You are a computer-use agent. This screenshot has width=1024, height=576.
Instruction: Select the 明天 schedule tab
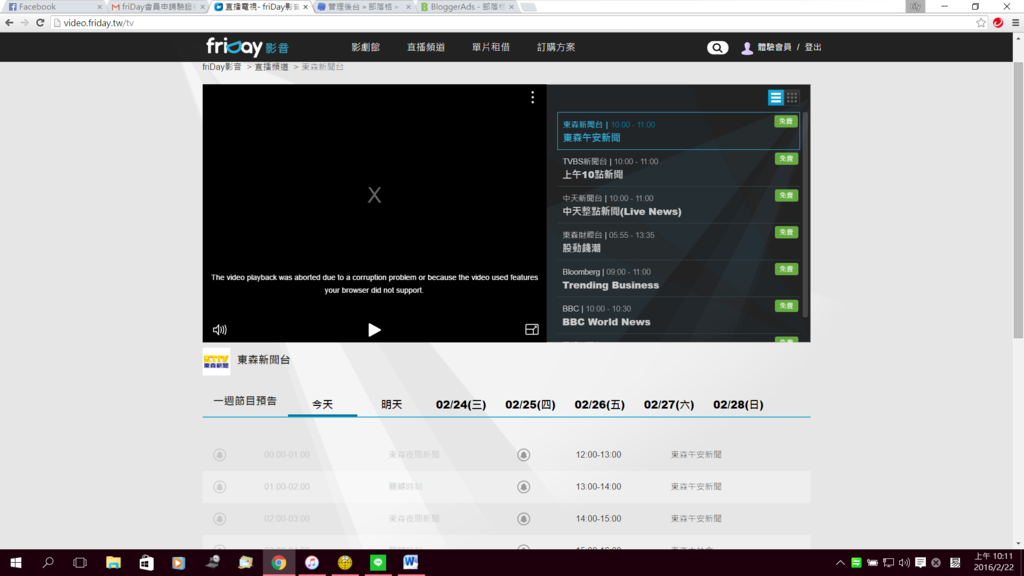(392, 405)
